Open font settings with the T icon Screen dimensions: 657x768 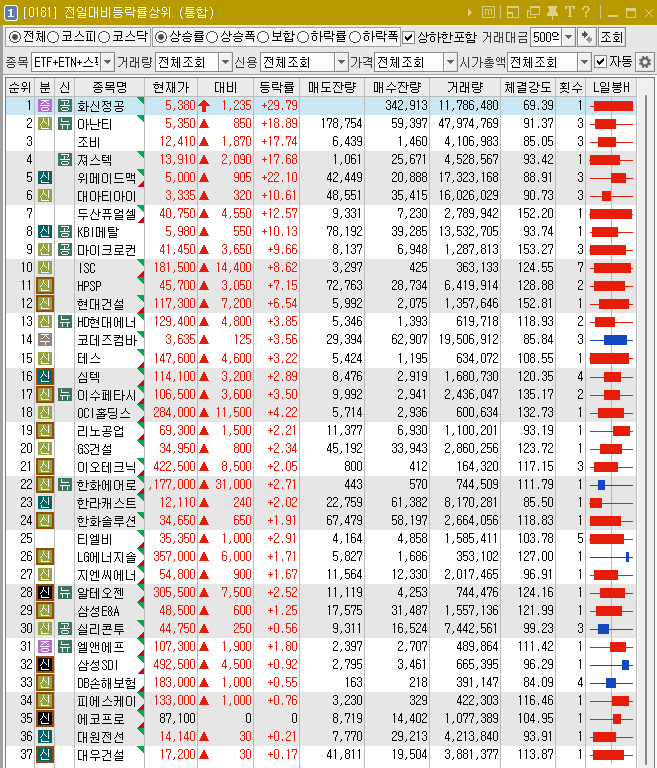pyautogui.click(x=569, y=12)
